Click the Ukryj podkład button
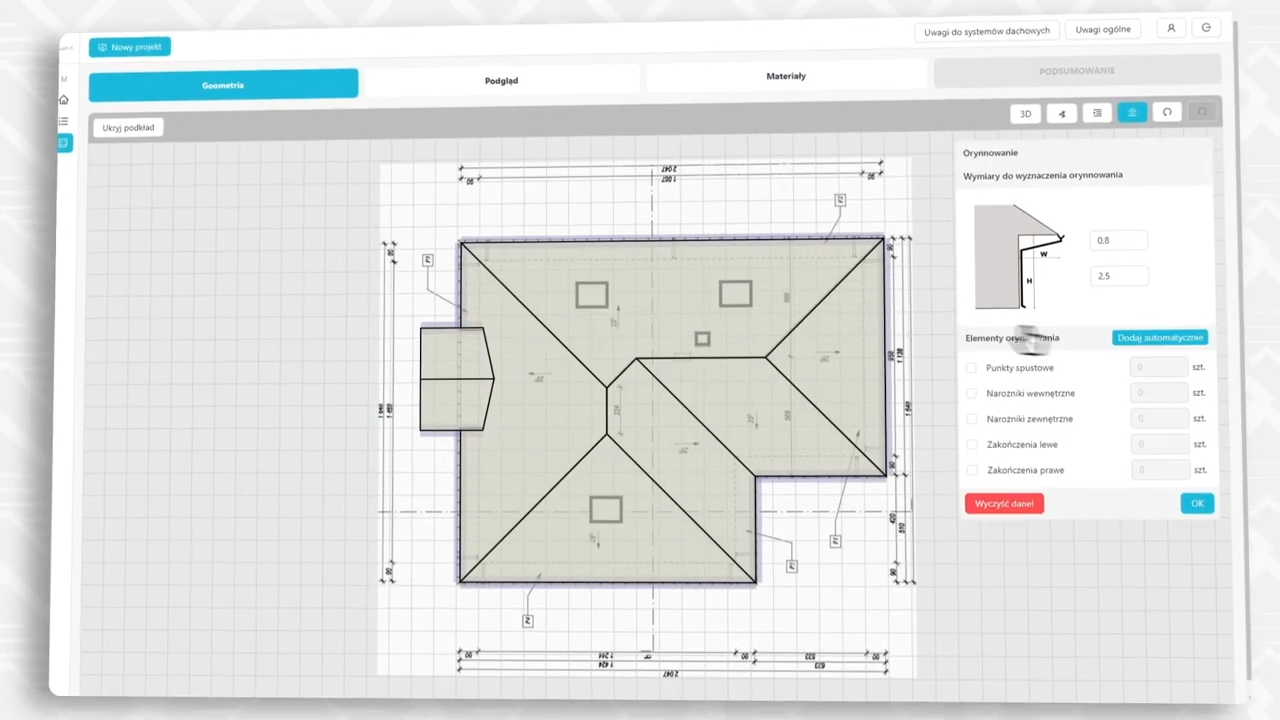The width and height of the screenshot is (1280, 720). click(x=128, y=128)
